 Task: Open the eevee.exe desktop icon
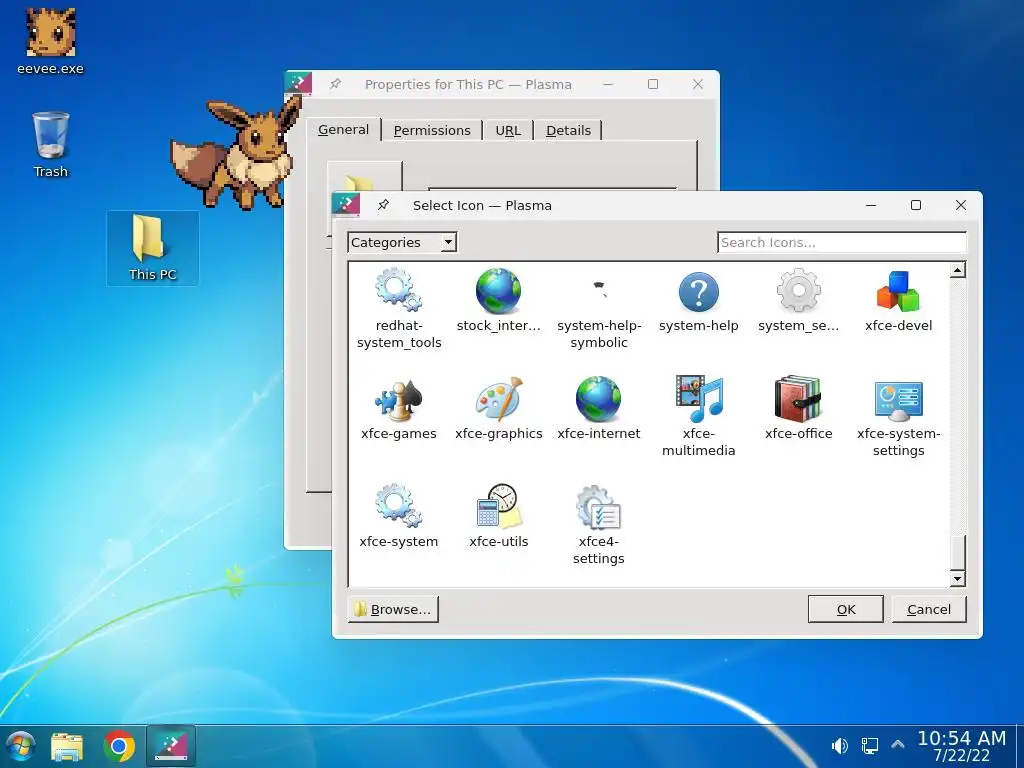(x=50, y=40)
